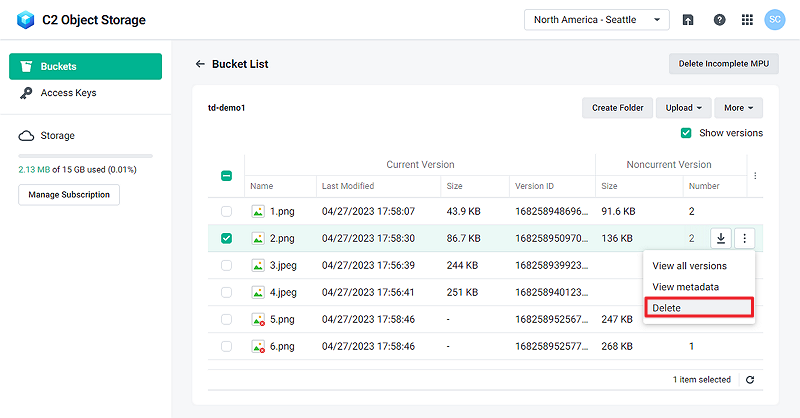Click the Create Folder button
Image resolution: width=800 pixels, height=418 pixels.
pyautogui.click(x=617, y=108)
